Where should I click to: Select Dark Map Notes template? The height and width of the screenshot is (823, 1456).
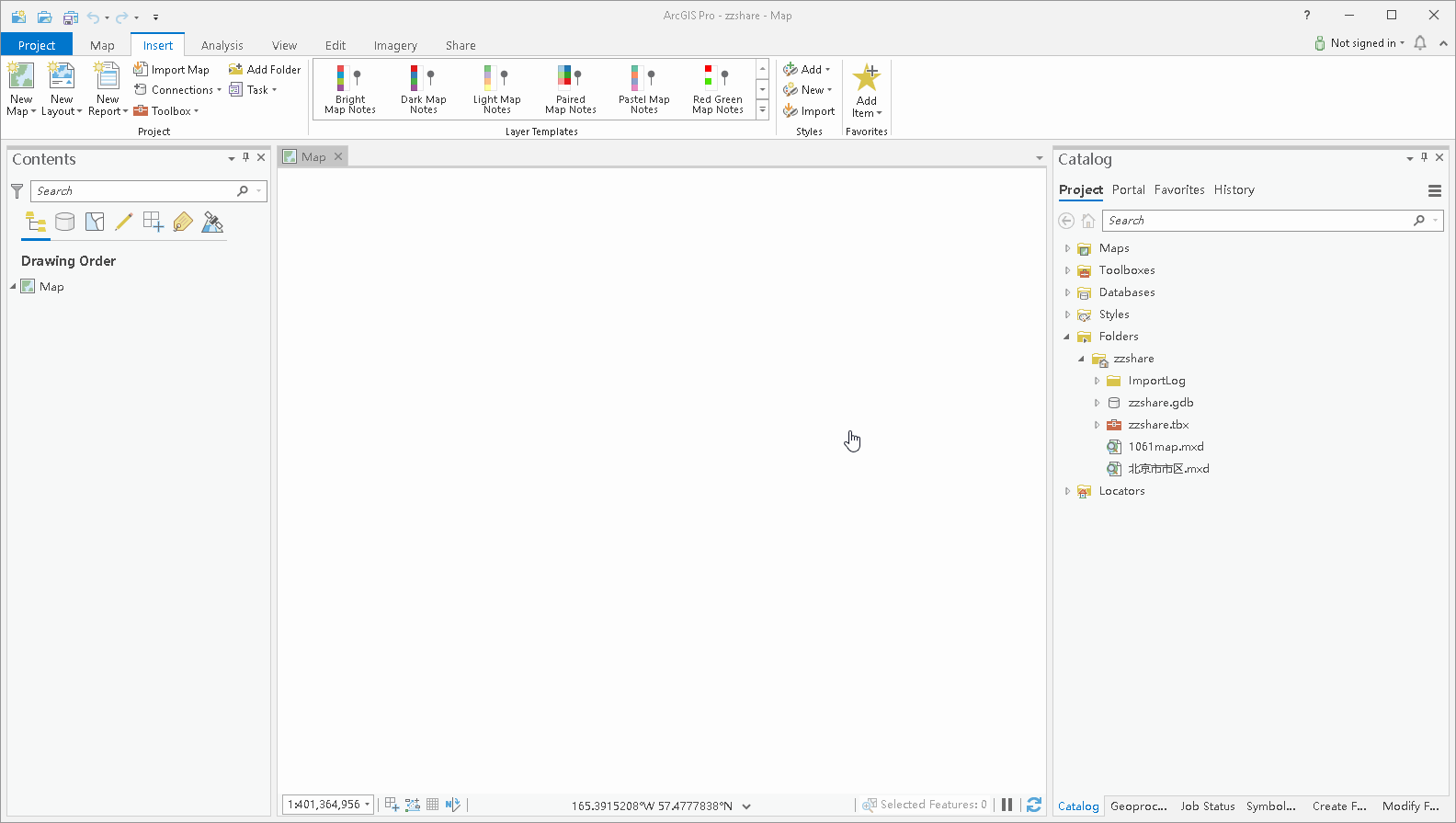click(424, 89)
